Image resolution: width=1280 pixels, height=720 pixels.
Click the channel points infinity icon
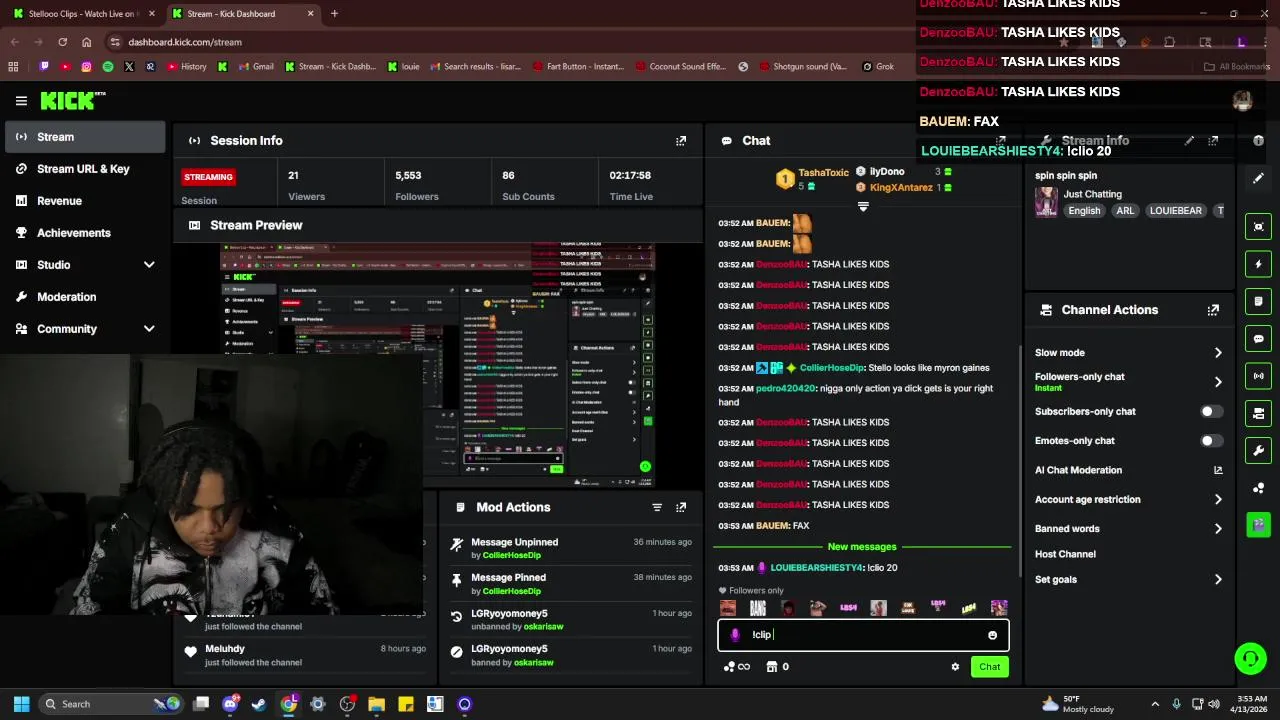(x=737, y=667)
